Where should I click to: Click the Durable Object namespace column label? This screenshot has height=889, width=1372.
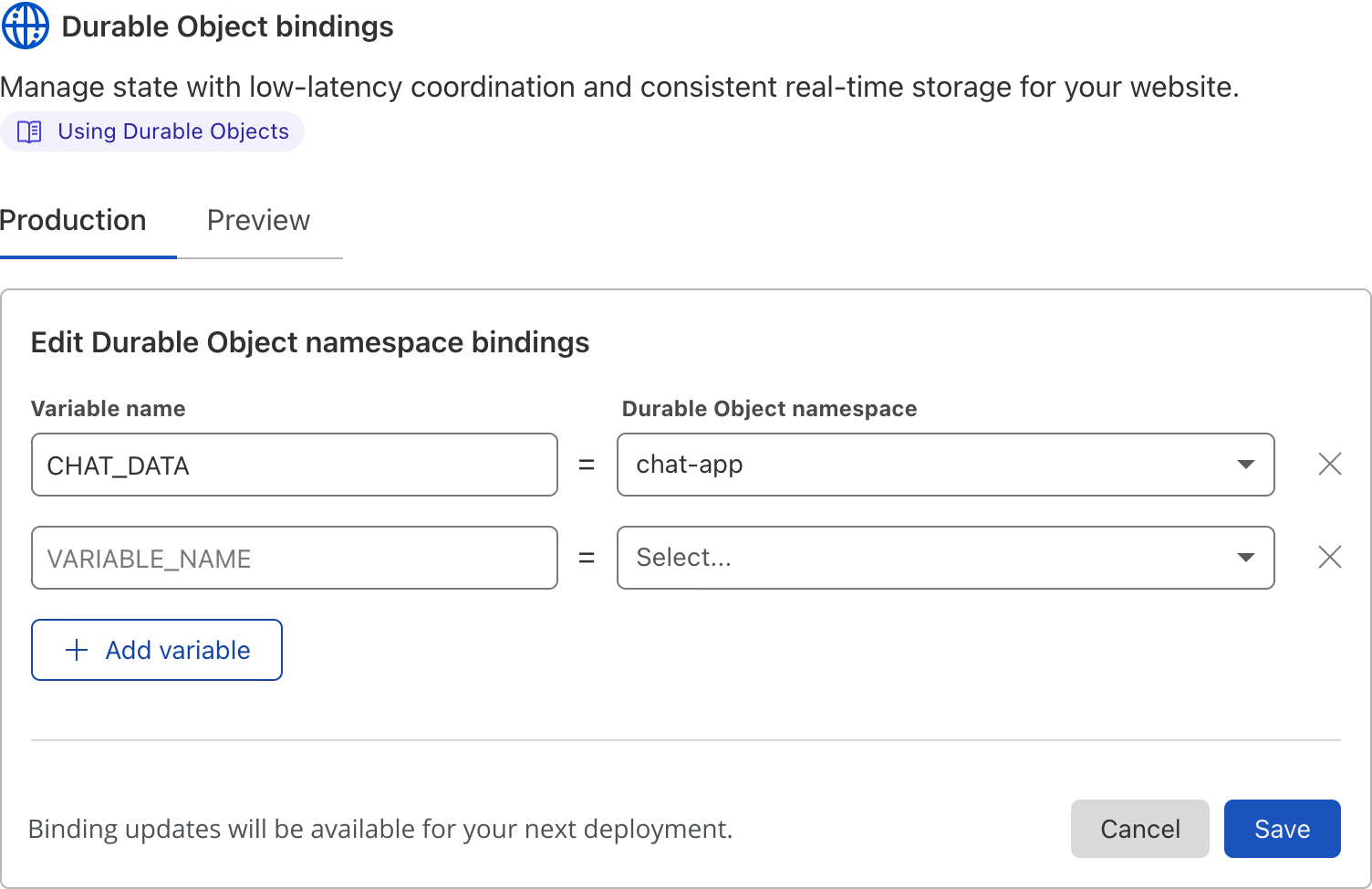[x=769, y=408]
